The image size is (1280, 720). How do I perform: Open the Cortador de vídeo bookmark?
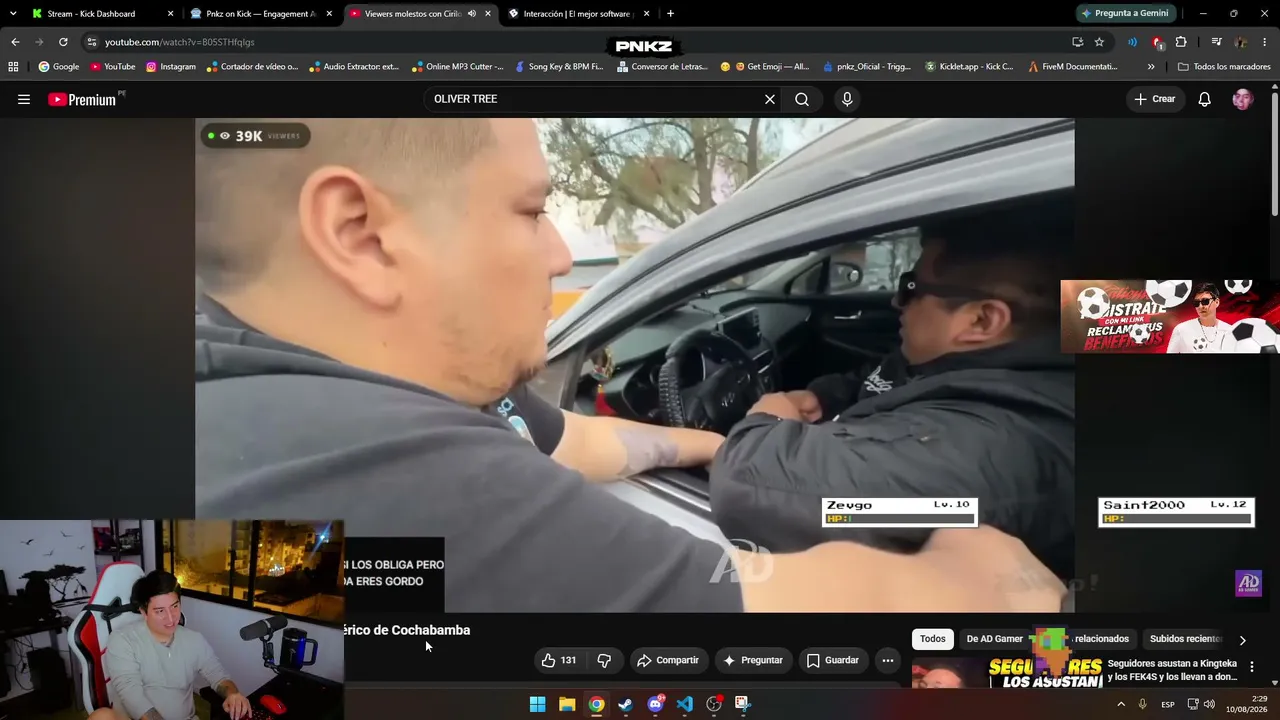[252, 67]
